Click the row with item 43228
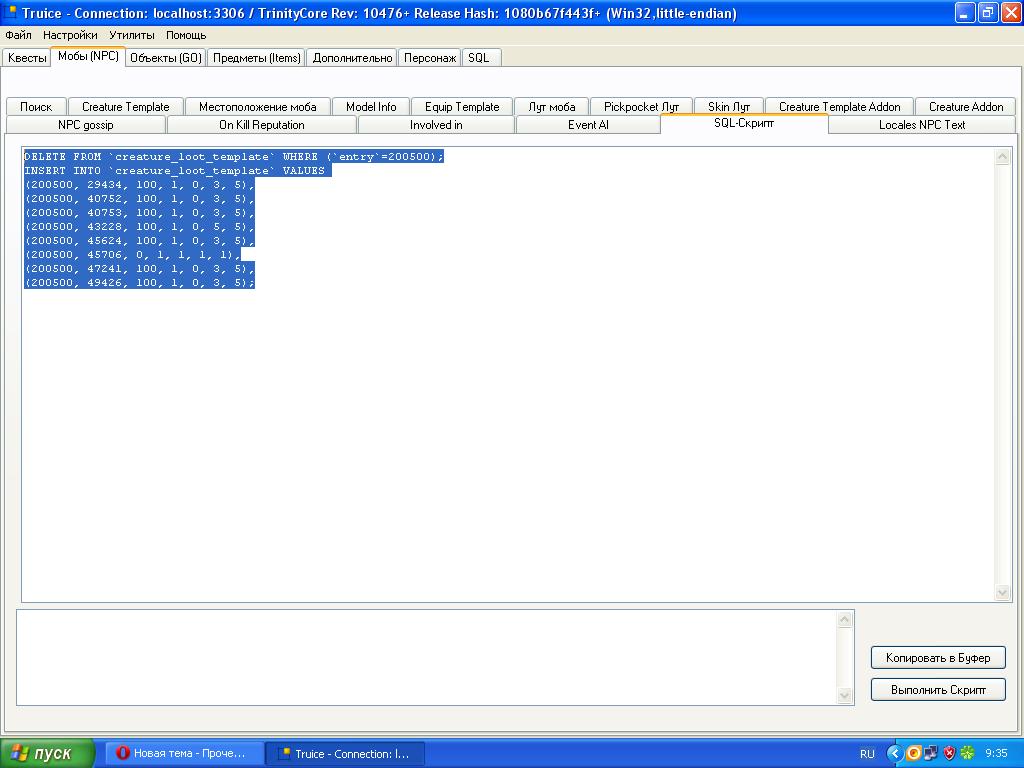 [139, 227]
